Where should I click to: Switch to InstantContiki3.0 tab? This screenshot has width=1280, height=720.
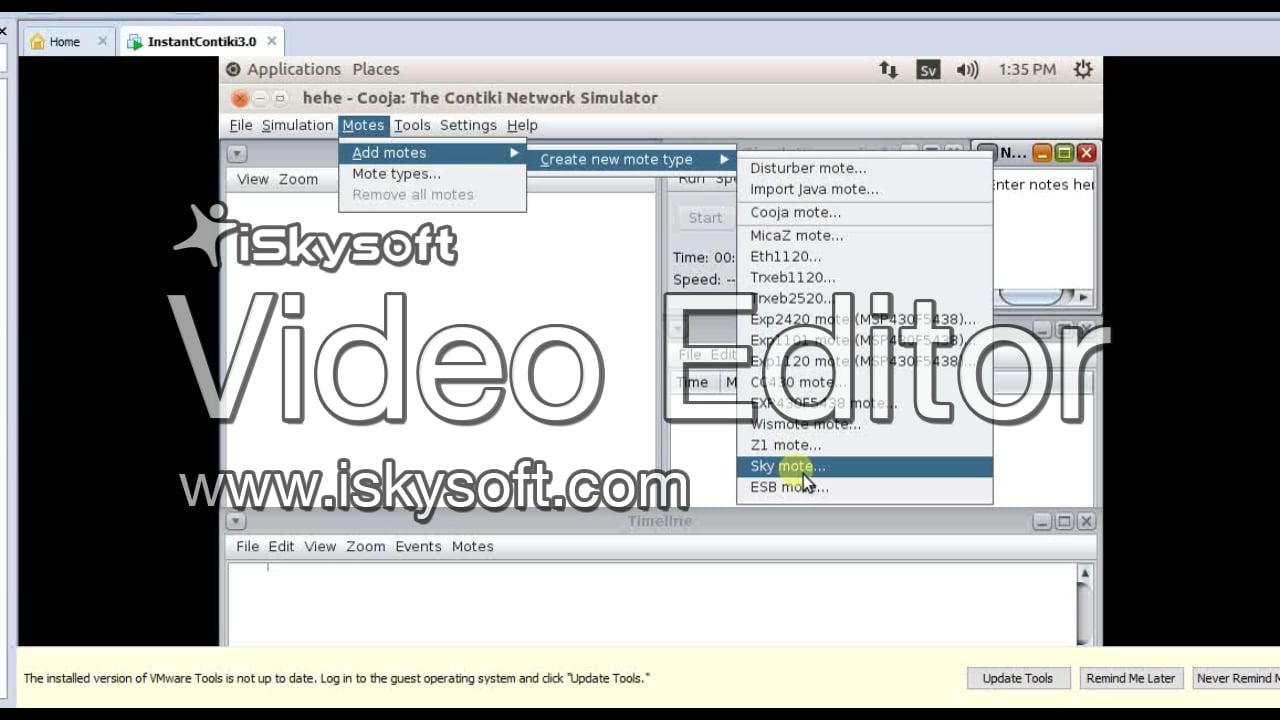coord(201,41)
